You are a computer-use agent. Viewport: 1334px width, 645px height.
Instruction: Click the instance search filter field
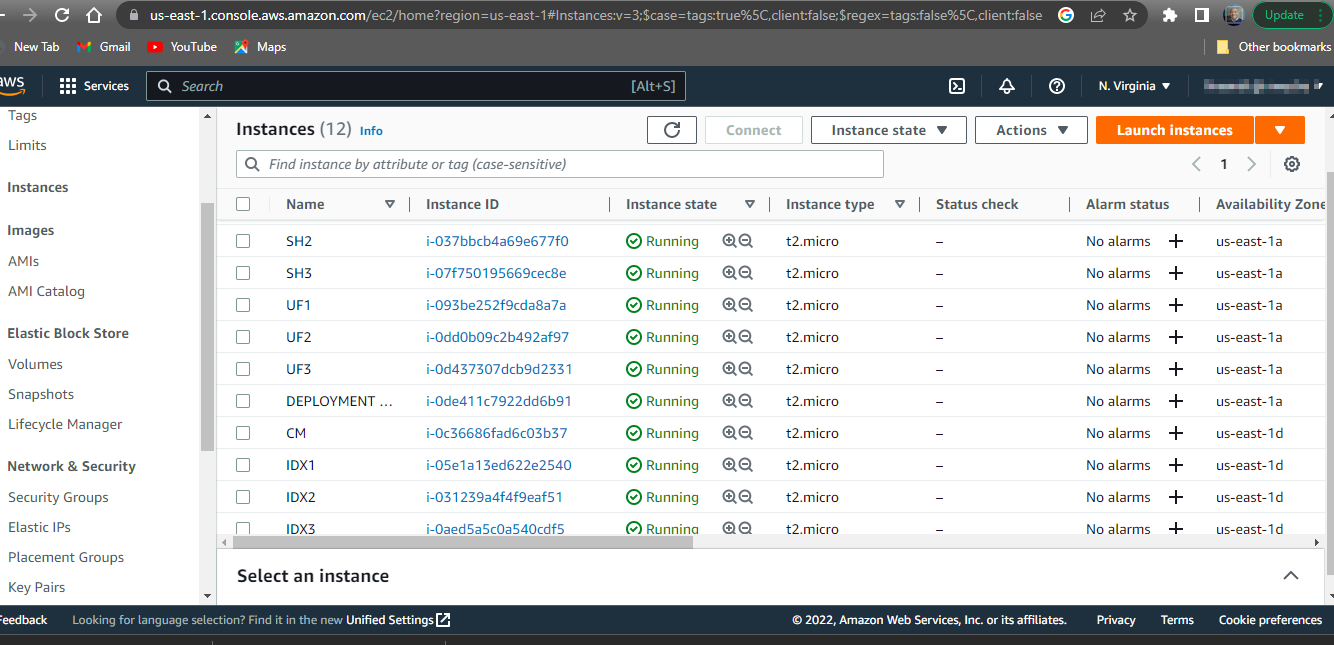pos(558,163)
